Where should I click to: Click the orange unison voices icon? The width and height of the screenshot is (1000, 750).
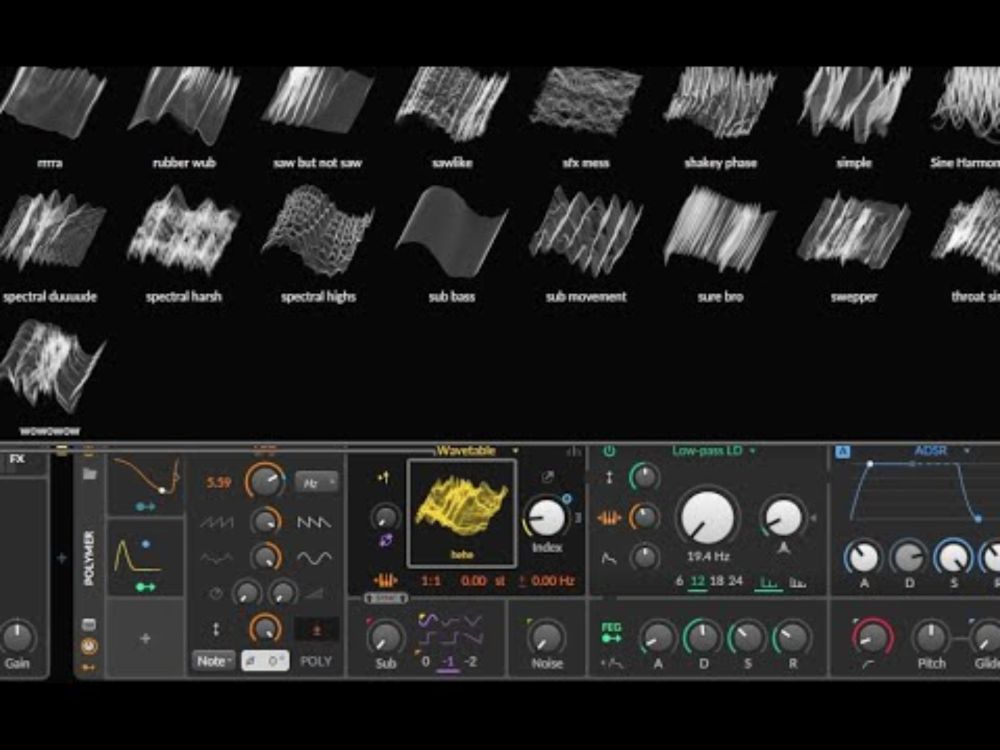[385, 581]
